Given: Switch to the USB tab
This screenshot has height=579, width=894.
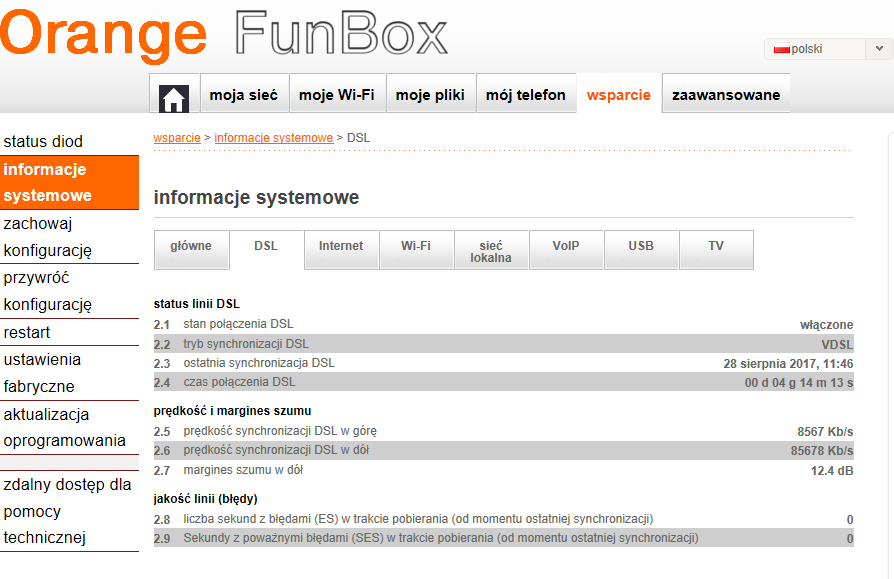Looking at the screenshot, I should click(641, 246).
